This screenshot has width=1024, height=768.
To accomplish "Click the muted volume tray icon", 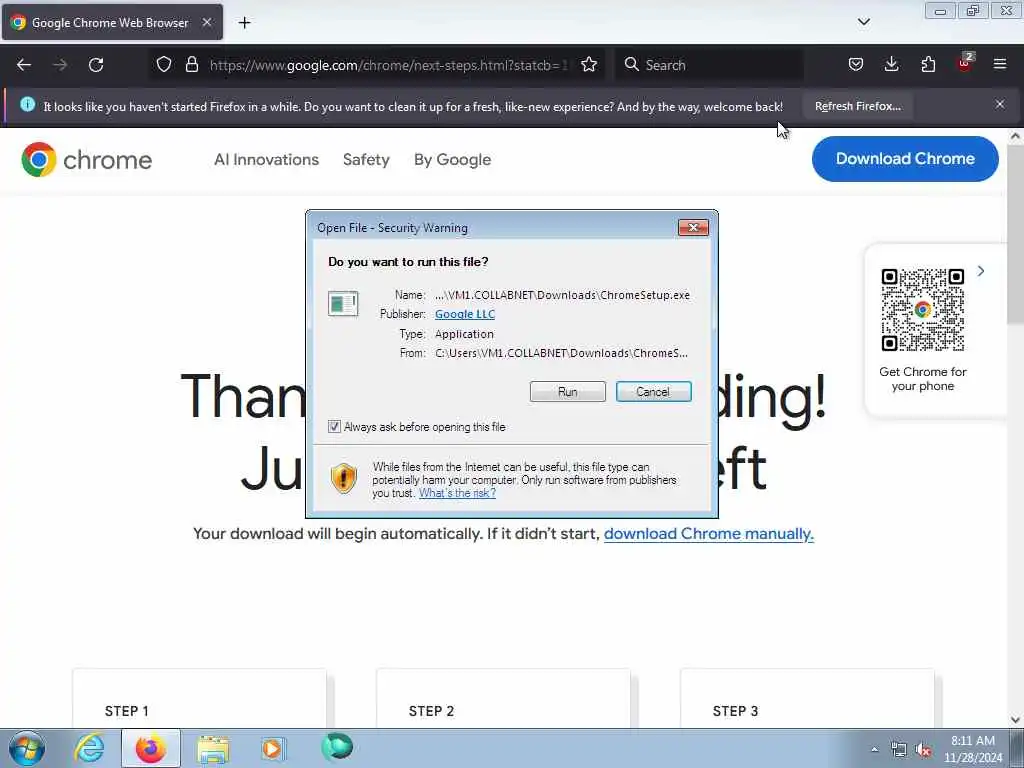I will point(923,750).
